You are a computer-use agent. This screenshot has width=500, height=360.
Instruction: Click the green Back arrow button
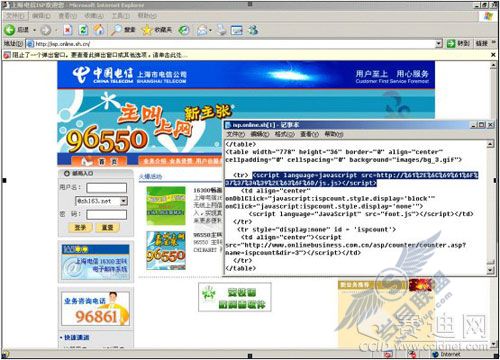[10, 30]
